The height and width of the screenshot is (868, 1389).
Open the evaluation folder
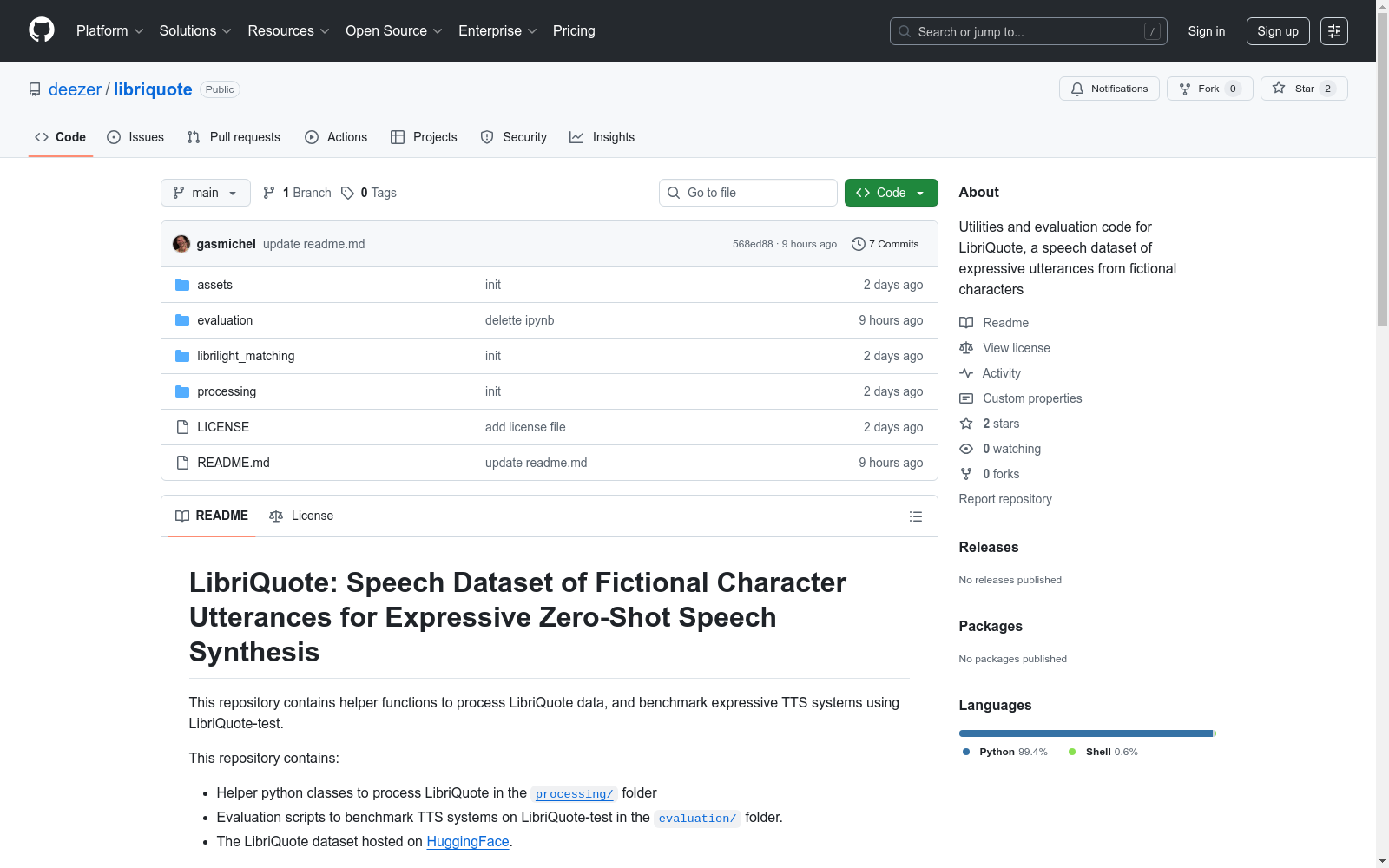pyautogui.click(x=225, y=320)
